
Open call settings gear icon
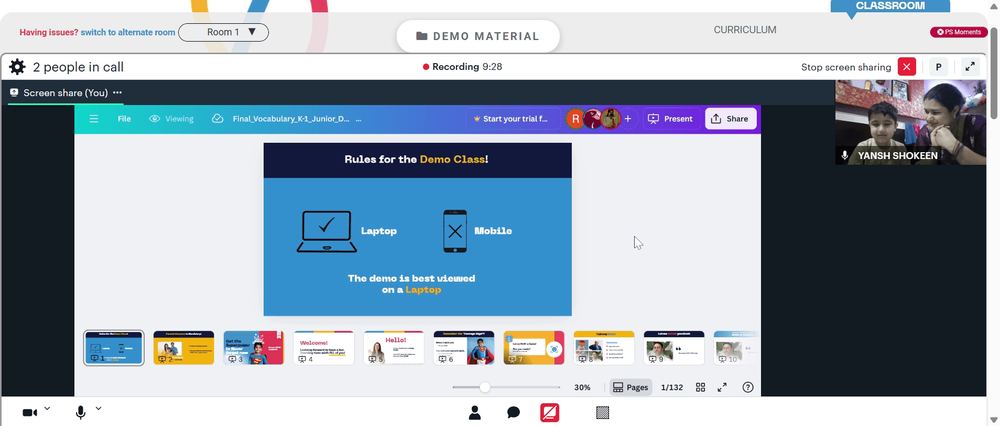tap(17, 67)
